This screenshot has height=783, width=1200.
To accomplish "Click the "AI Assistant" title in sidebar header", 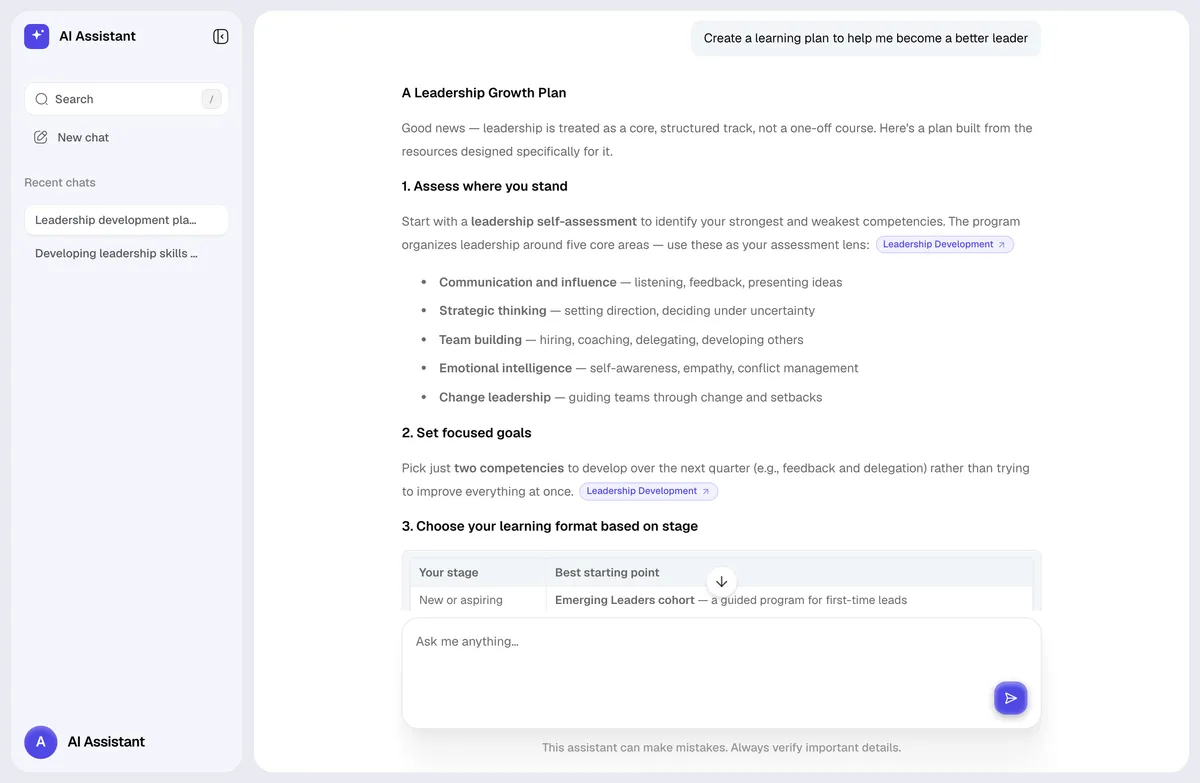I will coord(97,37).
